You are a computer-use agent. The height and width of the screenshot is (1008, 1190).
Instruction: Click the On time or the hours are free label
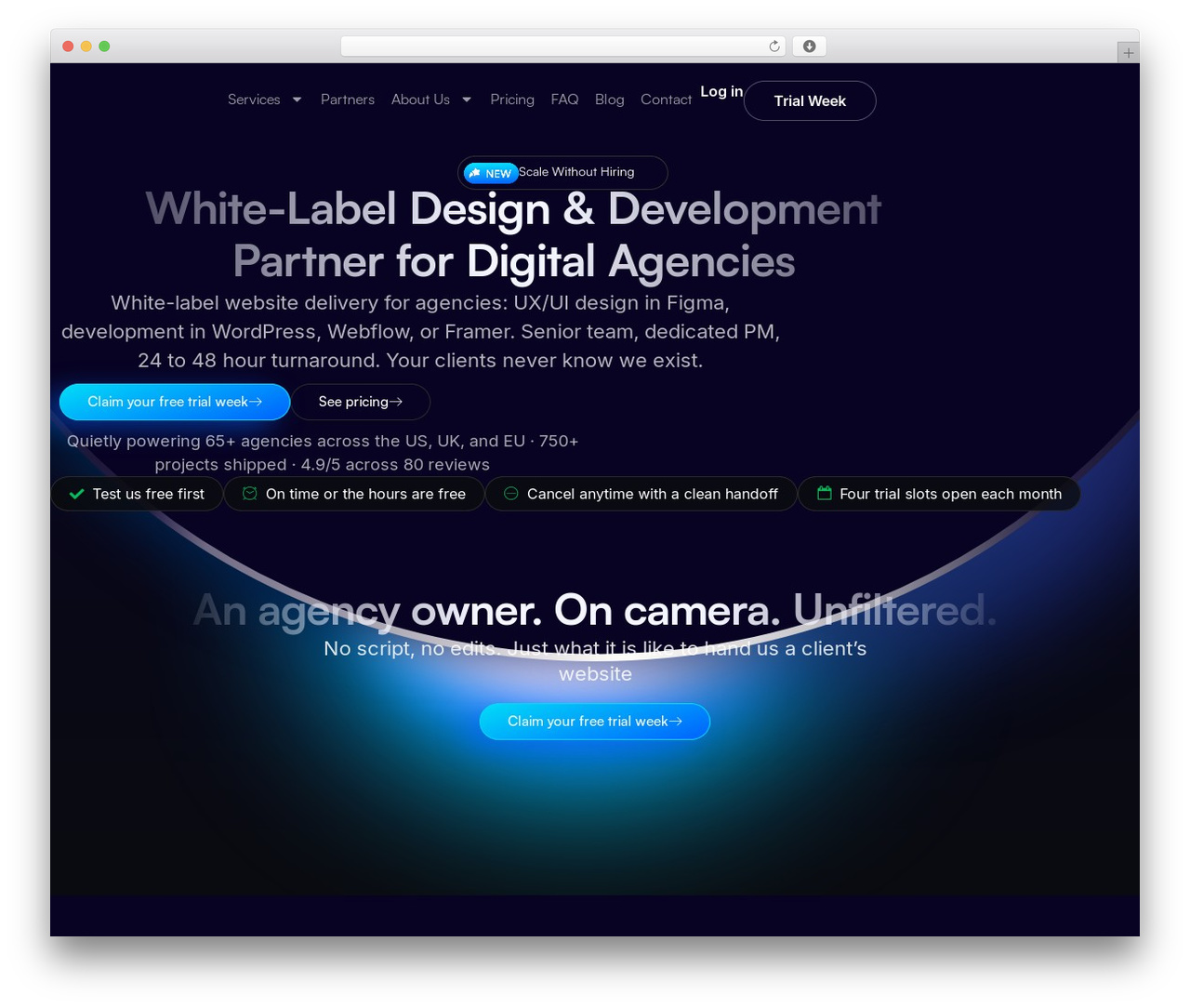coord(365,494)
